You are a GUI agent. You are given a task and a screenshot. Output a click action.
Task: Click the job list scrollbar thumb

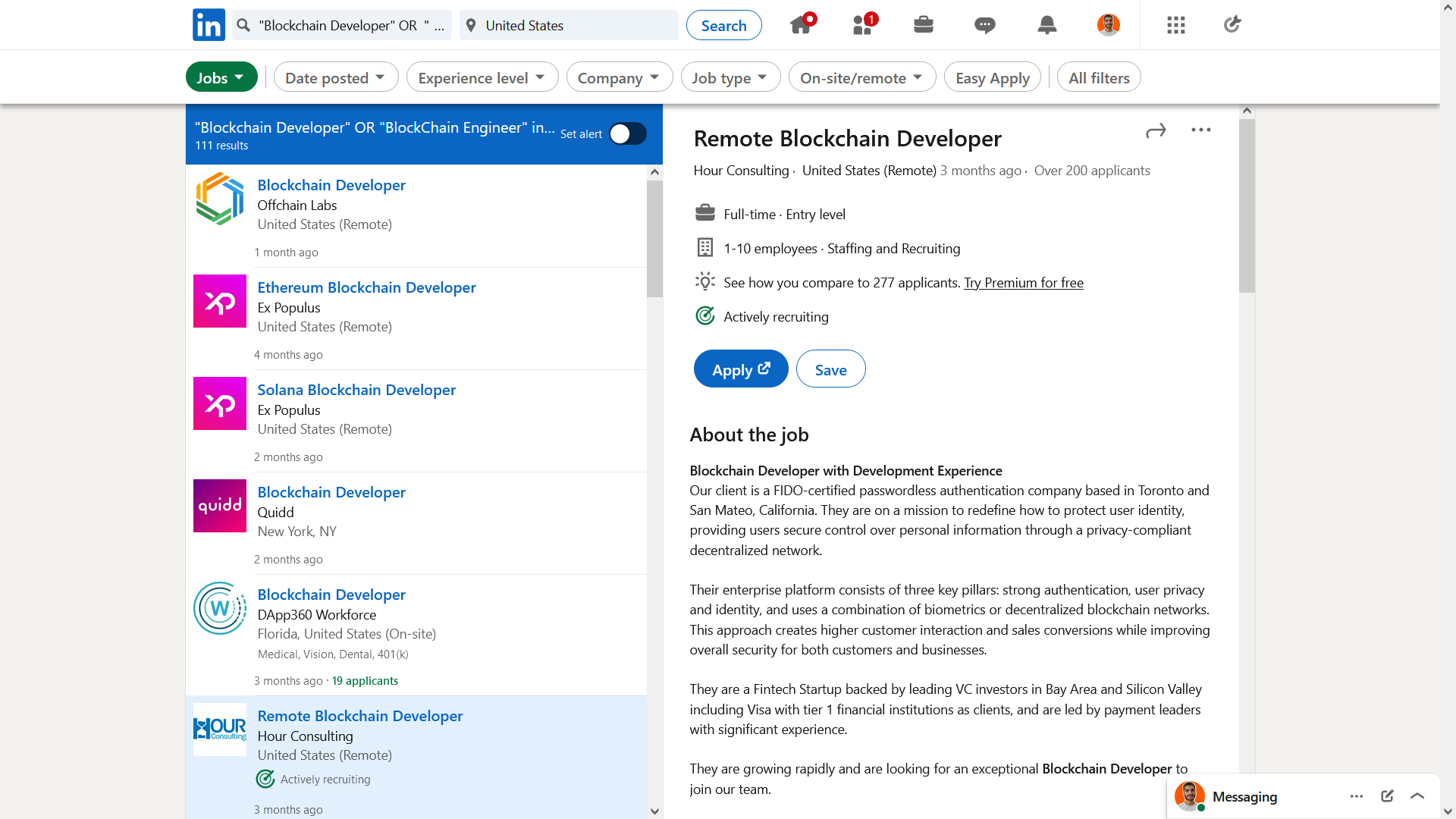pyautogui.click(x=655, y=239)
